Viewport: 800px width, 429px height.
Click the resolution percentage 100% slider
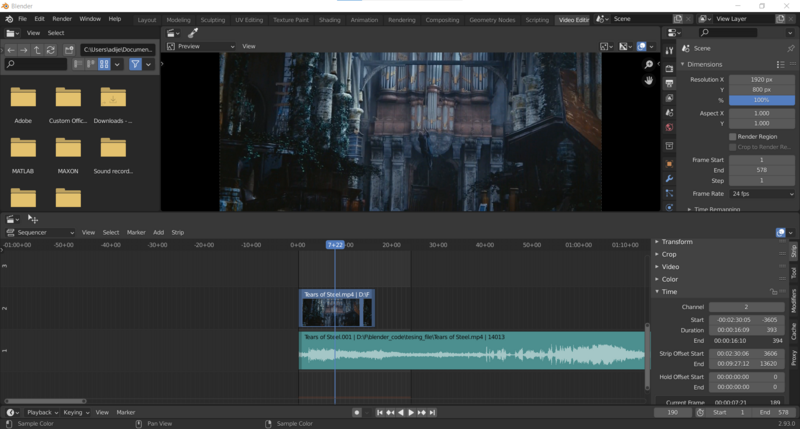[762, 101]
